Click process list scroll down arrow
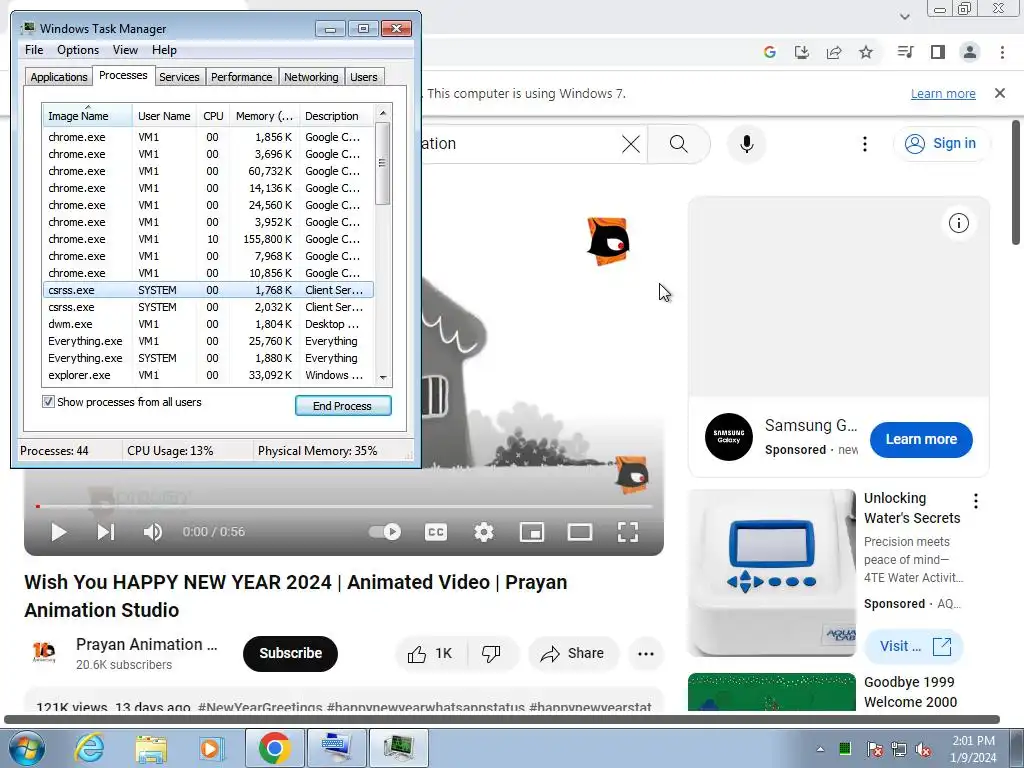 (383, 377)
